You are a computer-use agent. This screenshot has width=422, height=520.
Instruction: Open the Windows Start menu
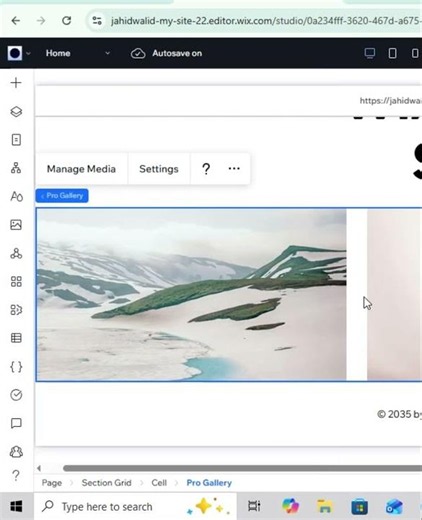[16, 506]
